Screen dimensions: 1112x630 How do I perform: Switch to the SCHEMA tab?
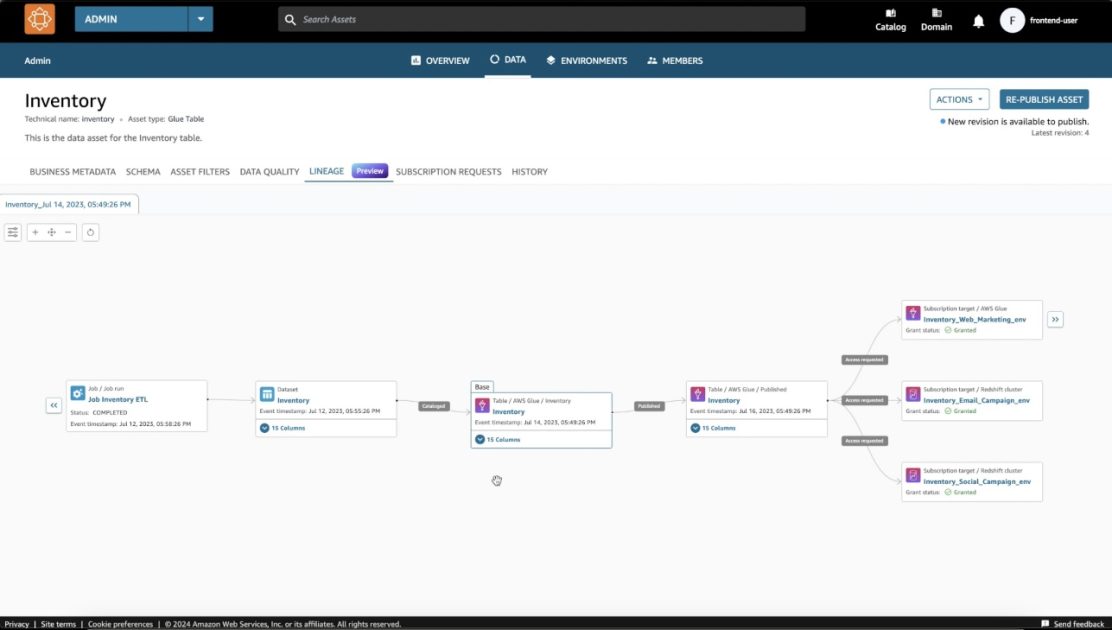[143, 171]
